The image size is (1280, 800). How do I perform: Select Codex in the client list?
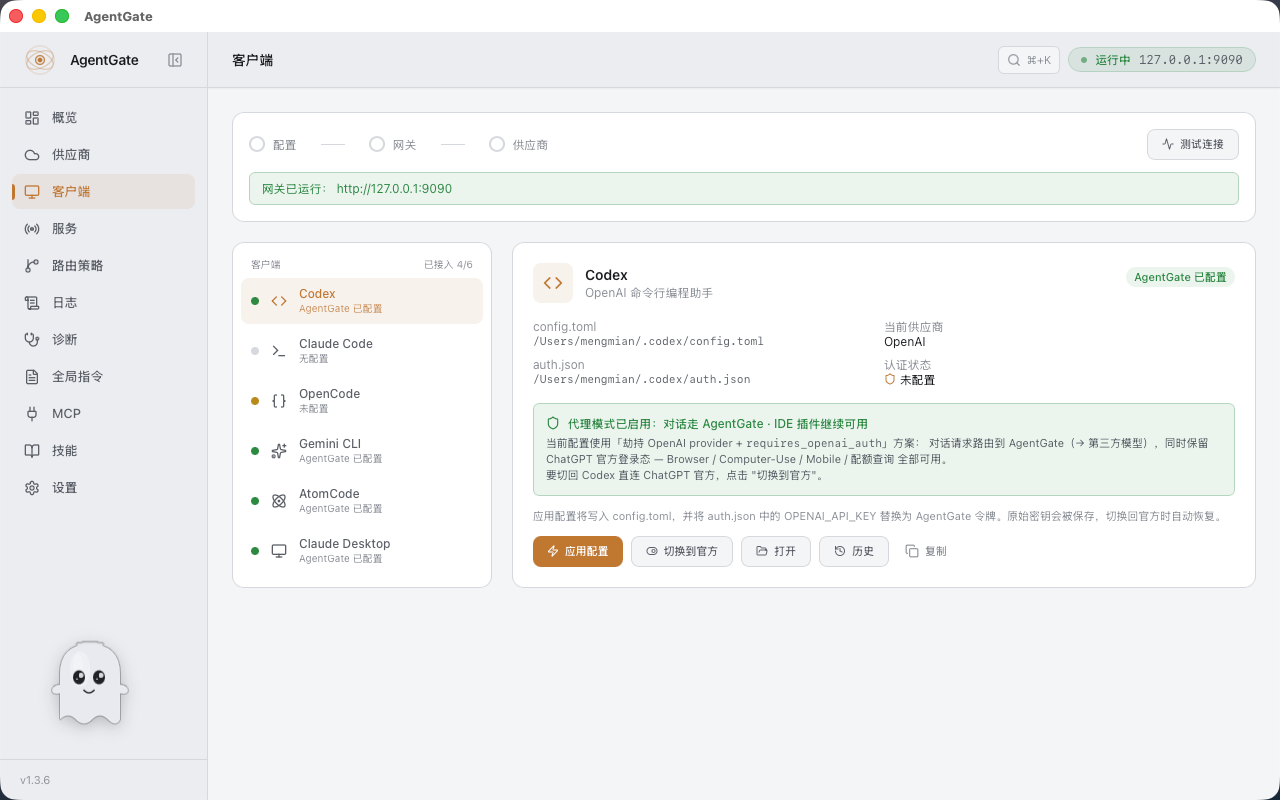click(x=362, y=301)
